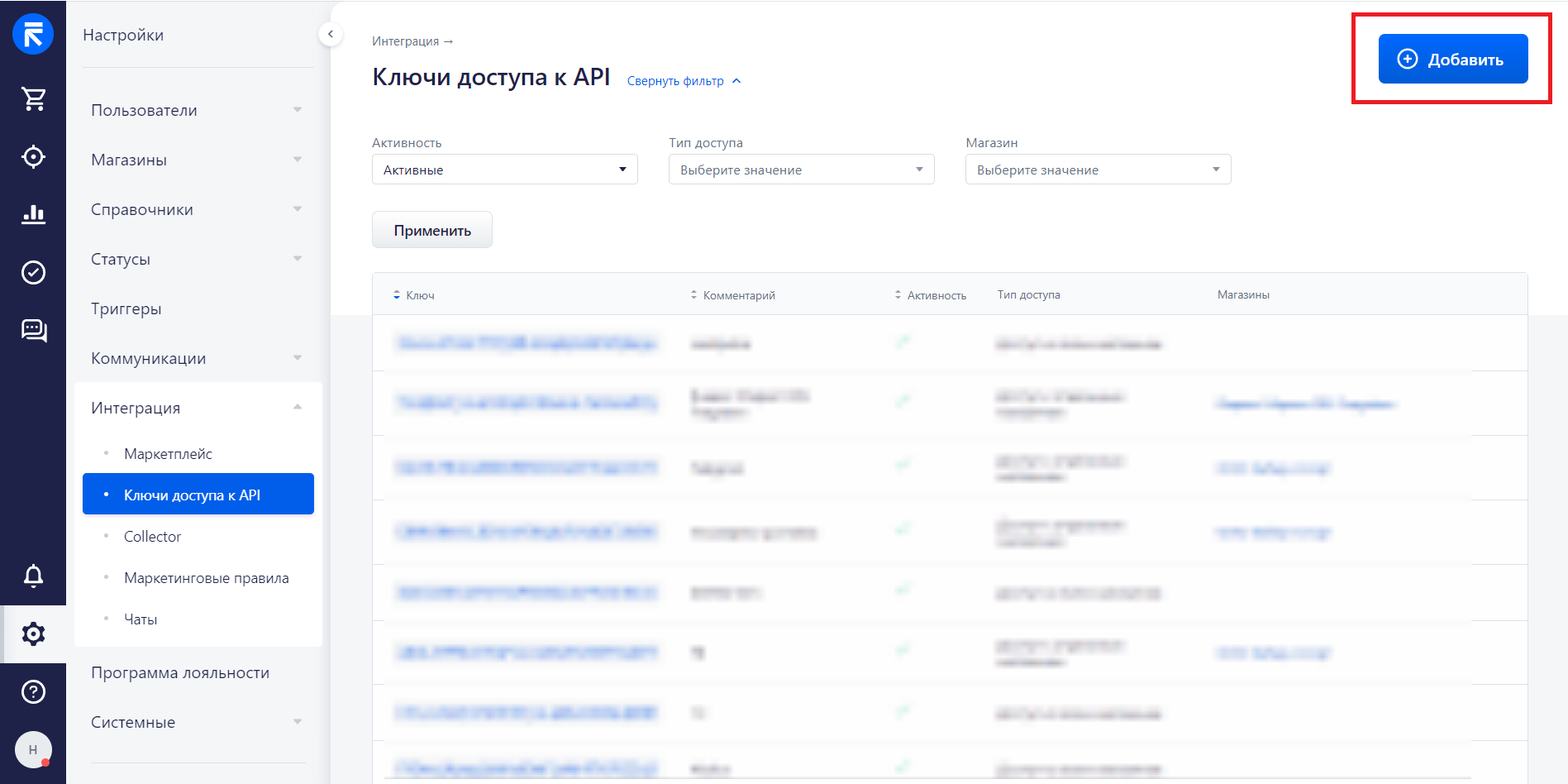Open the settings gear section

(33, 634)
